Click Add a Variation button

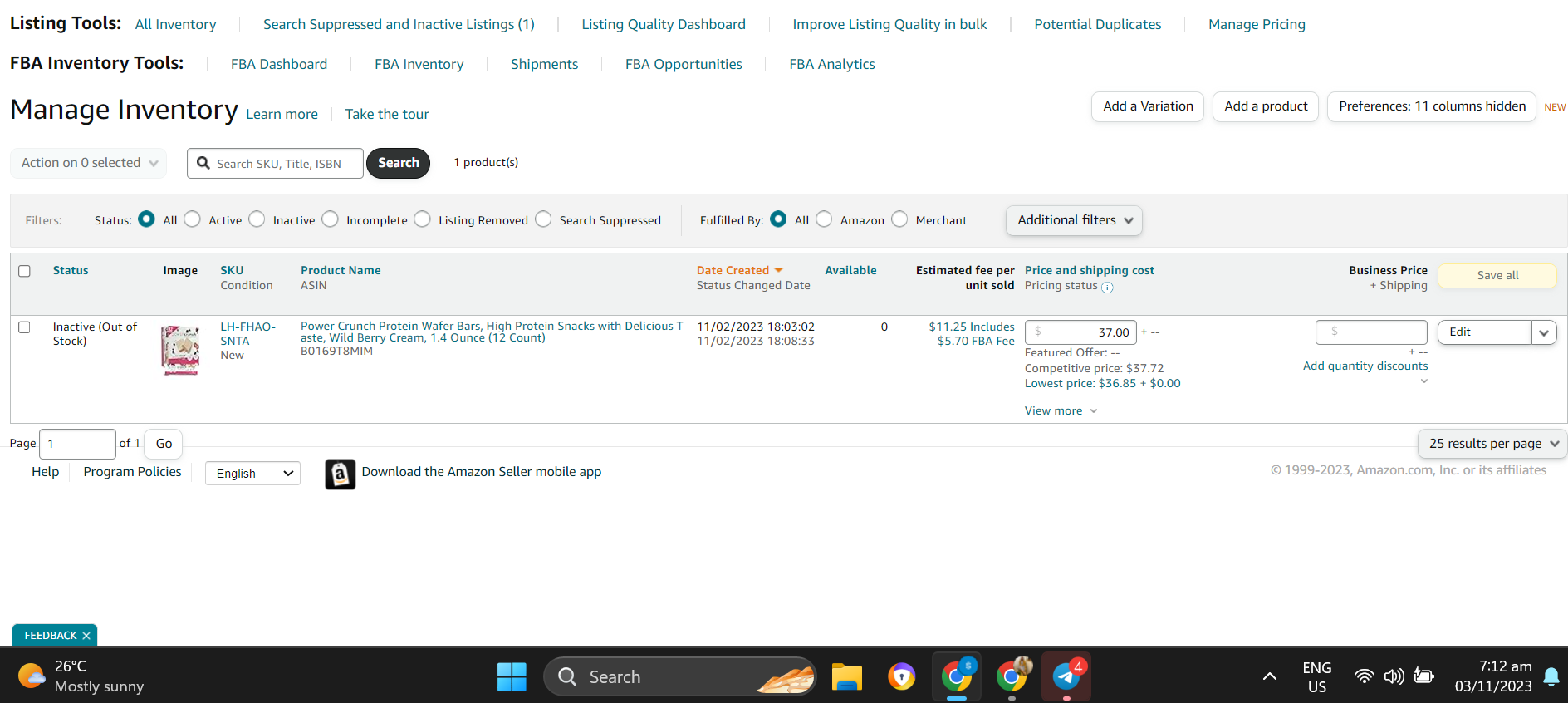(x=1148, y=106)
